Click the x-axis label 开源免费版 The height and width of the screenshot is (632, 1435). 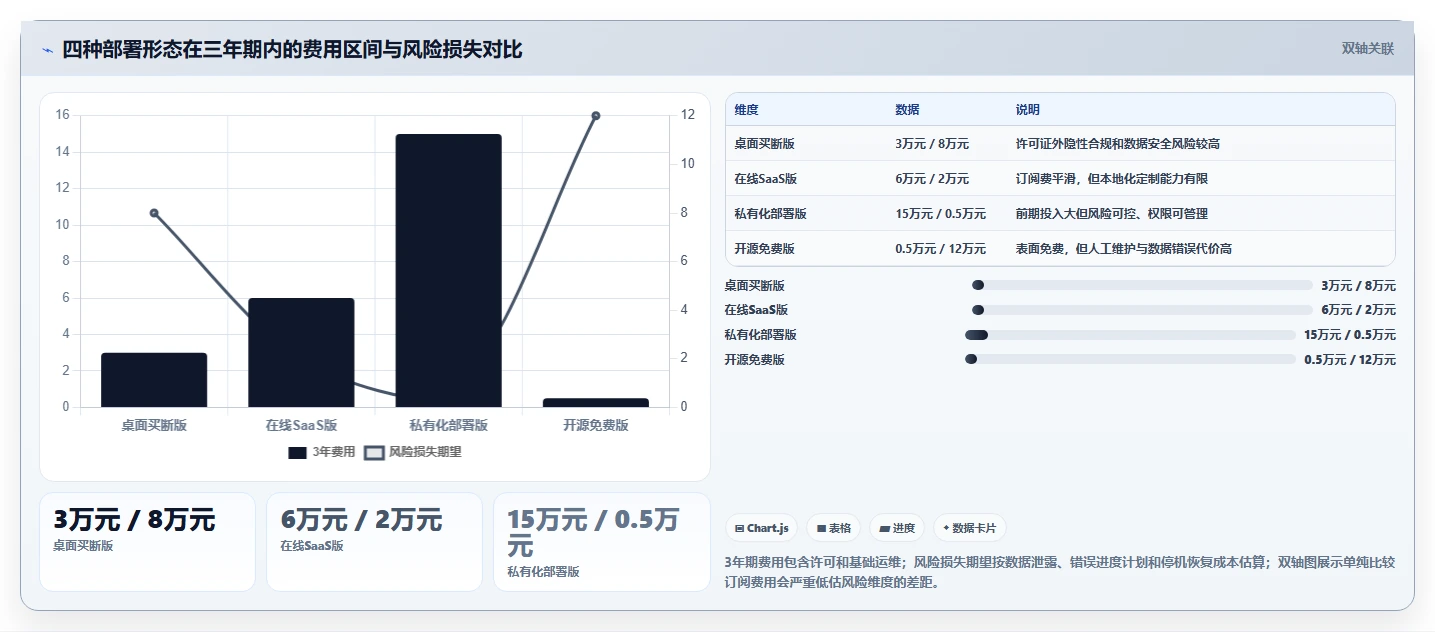click(x=596, y=425)
